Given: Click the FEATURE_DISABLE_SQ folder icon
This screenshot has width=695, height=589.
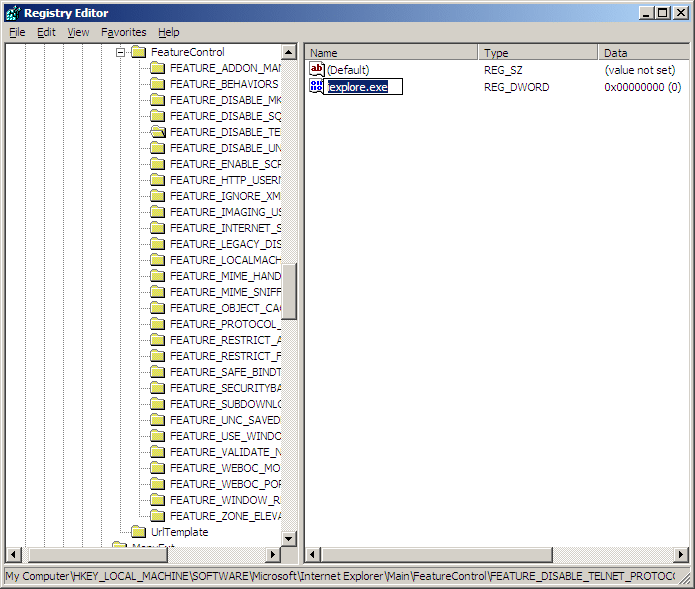Looking at the screenshot, I should click(157, 116).
